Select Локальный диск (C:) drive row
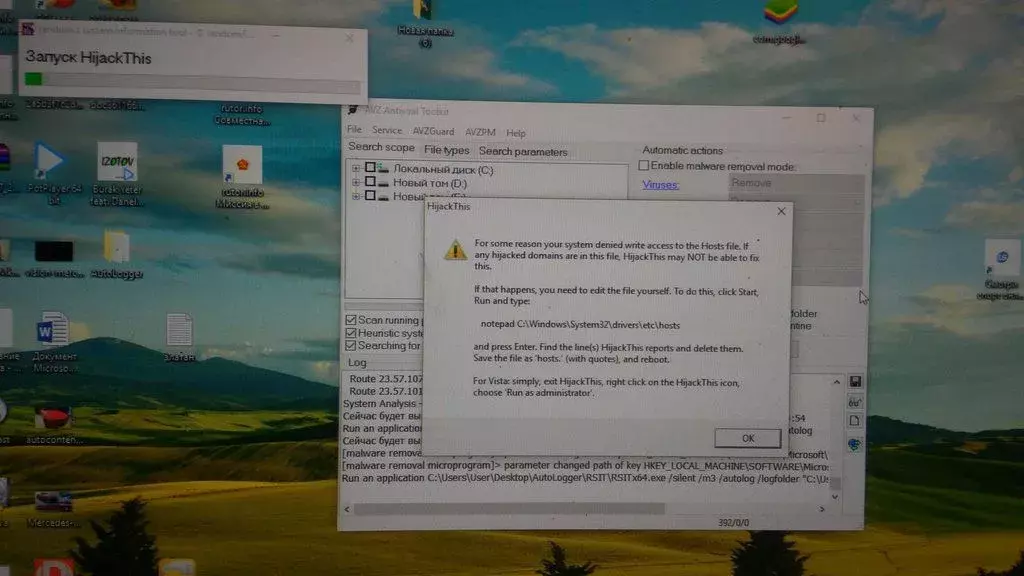Image resolution: width=1024 pixels, height=576 pixels. [443, 170]
